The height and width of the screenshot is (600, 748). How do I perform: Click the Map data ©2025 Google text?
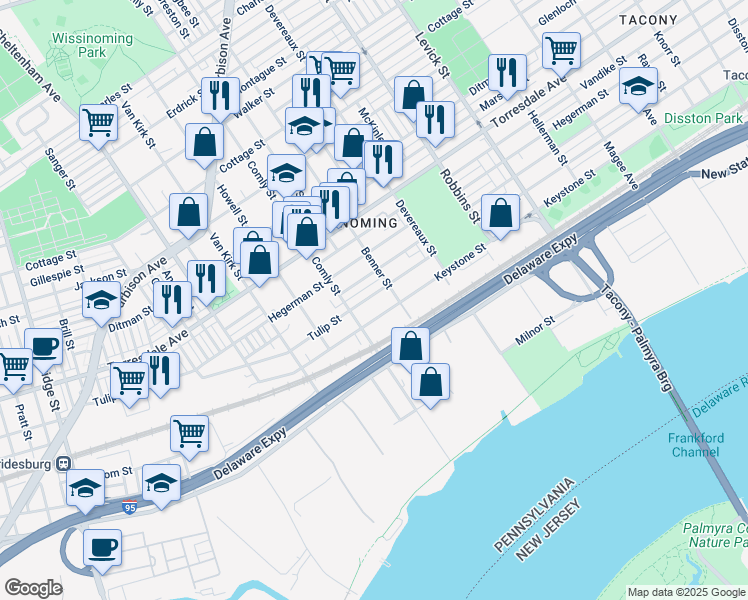pos(686,592)
